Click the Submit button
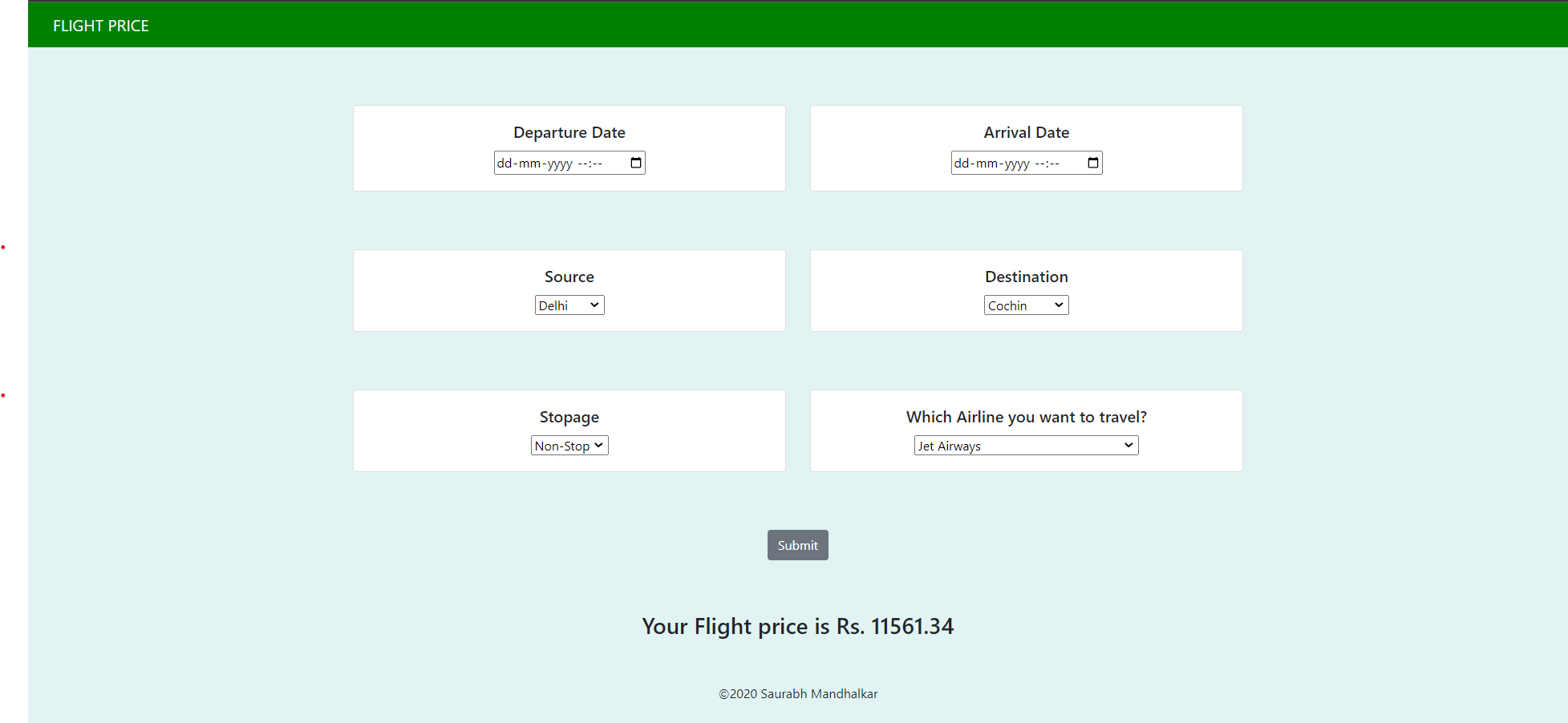 (797, 544)
